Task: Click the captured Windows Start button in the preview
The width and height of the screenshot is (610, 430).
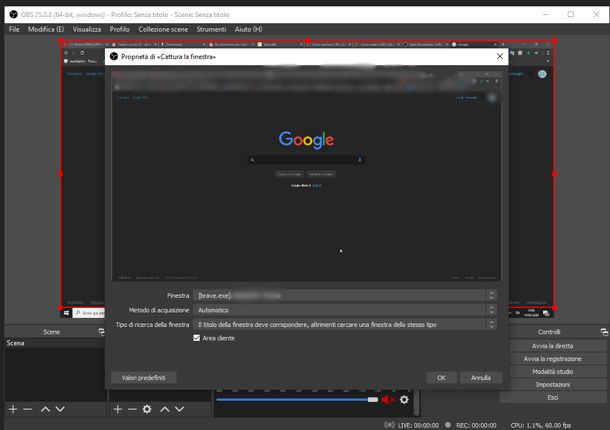Action: (x=66, y=313)
